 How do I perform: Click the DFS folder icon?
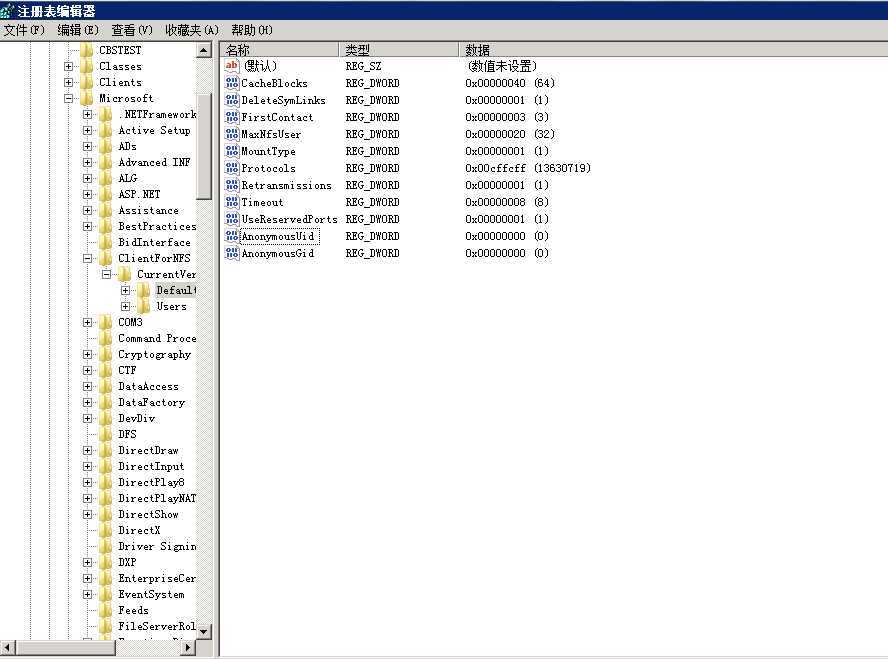[x=106, y=434]
